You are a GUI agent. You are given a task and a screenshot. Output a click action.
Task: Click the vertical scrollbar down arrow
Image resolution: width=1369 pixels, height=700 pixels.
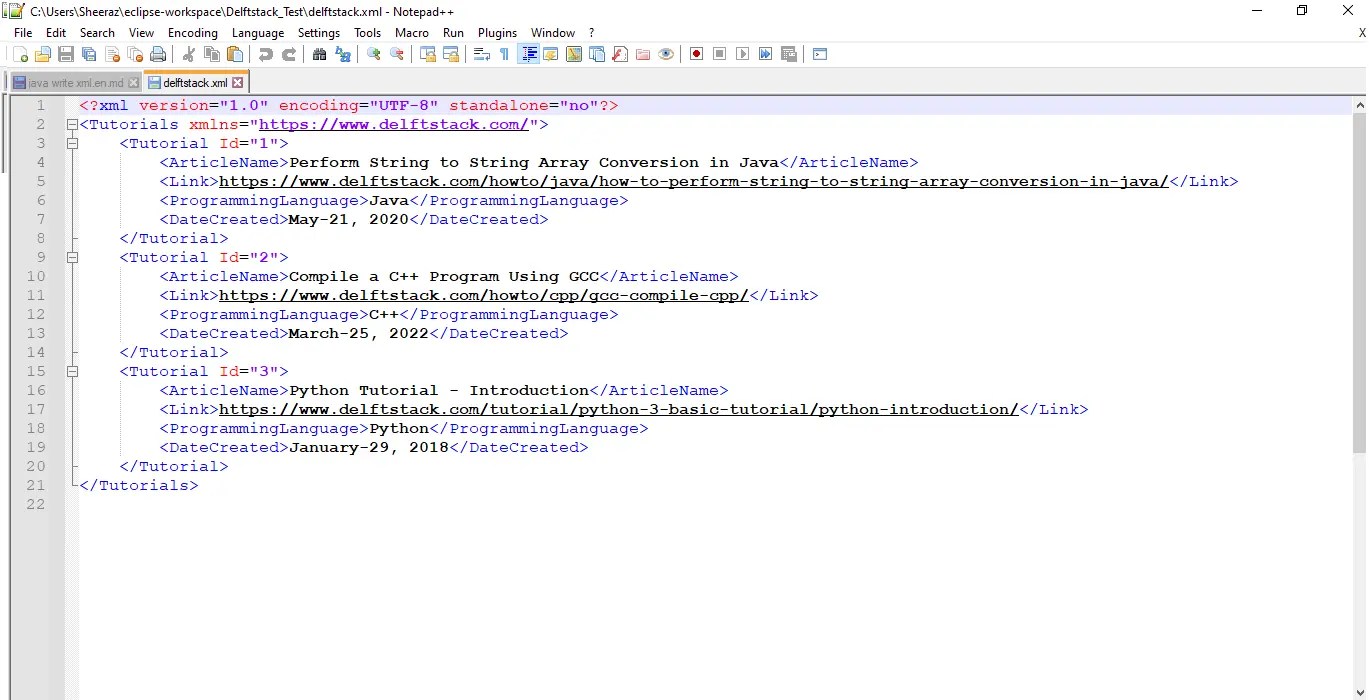point(1359,691)
